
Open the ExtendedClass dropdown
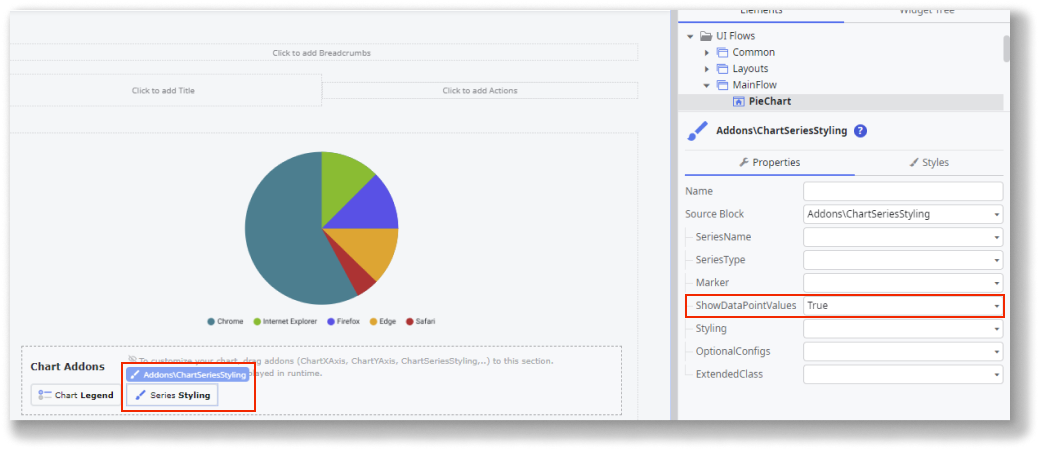tap(996, 374)
